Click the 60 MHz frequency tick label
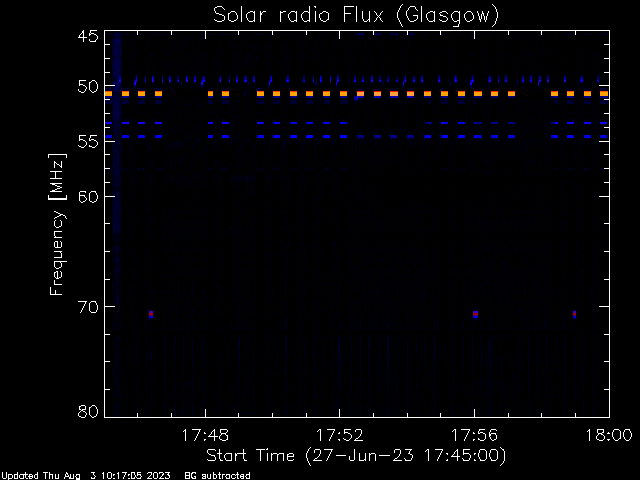Screen dimensions: 640x480 point(88,197)
